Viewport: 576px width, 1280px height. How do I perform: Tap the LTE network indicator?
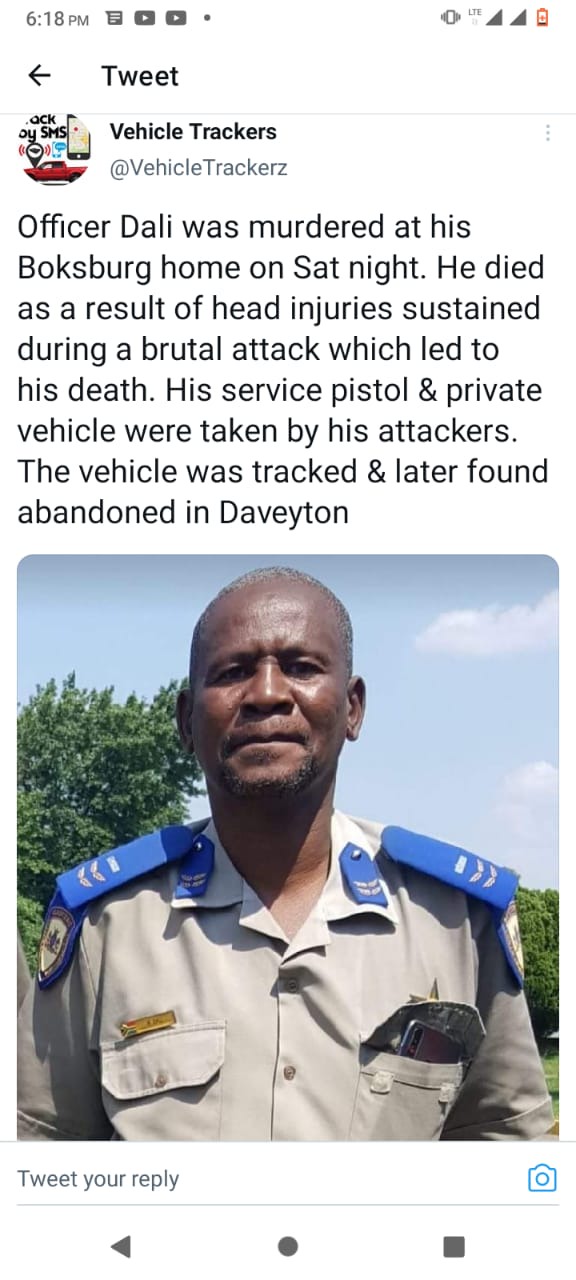point(474,14)
